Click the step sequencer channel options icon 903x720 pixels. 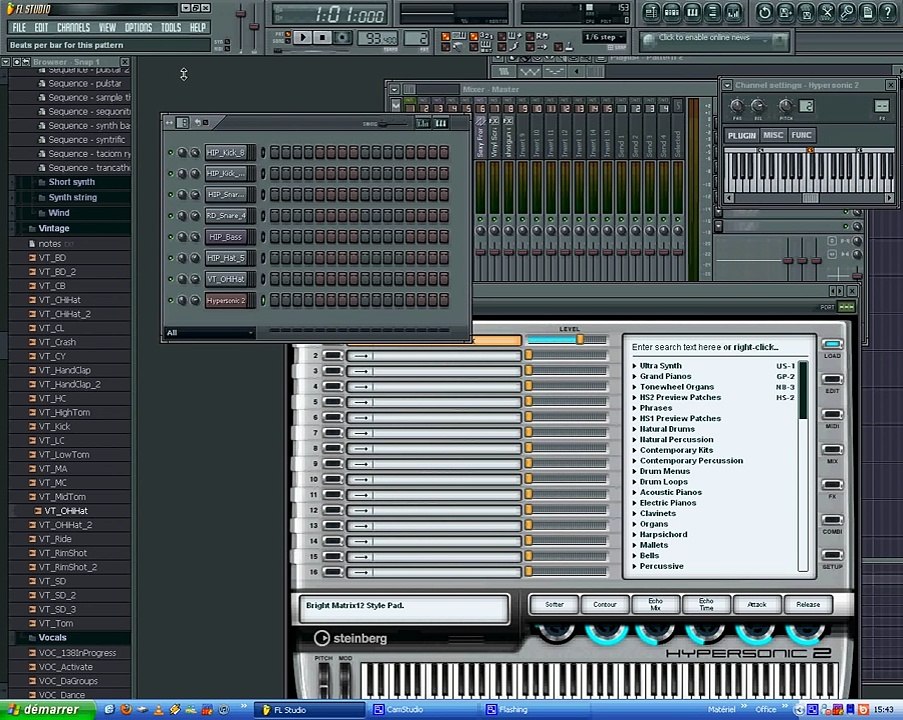182,123
